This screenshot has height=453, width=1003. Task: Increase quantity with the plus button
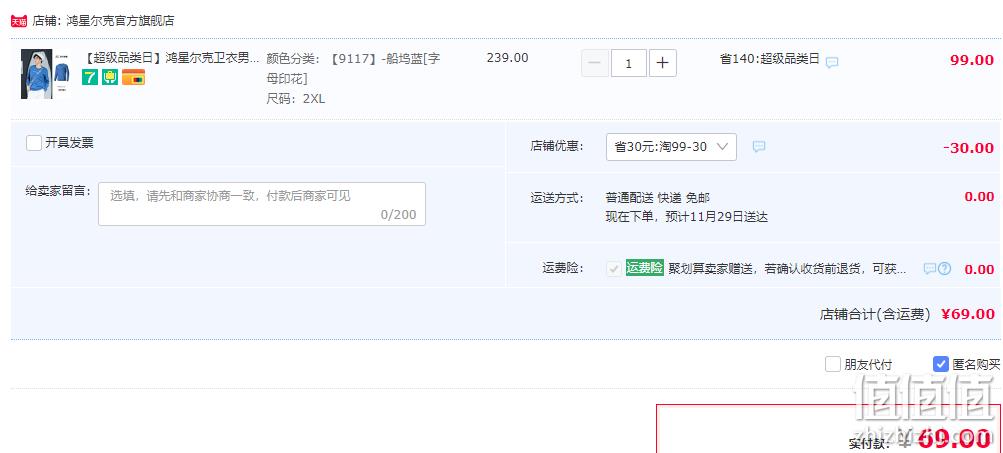pyautogui.click(x=663, y=63)
